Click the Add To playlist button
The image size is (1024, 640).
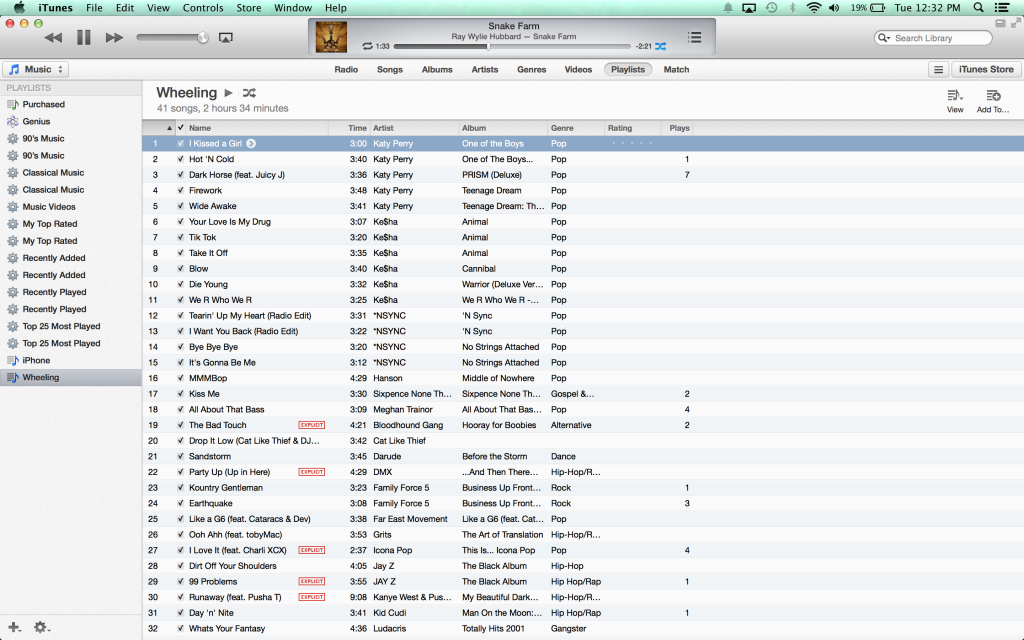(993, 101)
